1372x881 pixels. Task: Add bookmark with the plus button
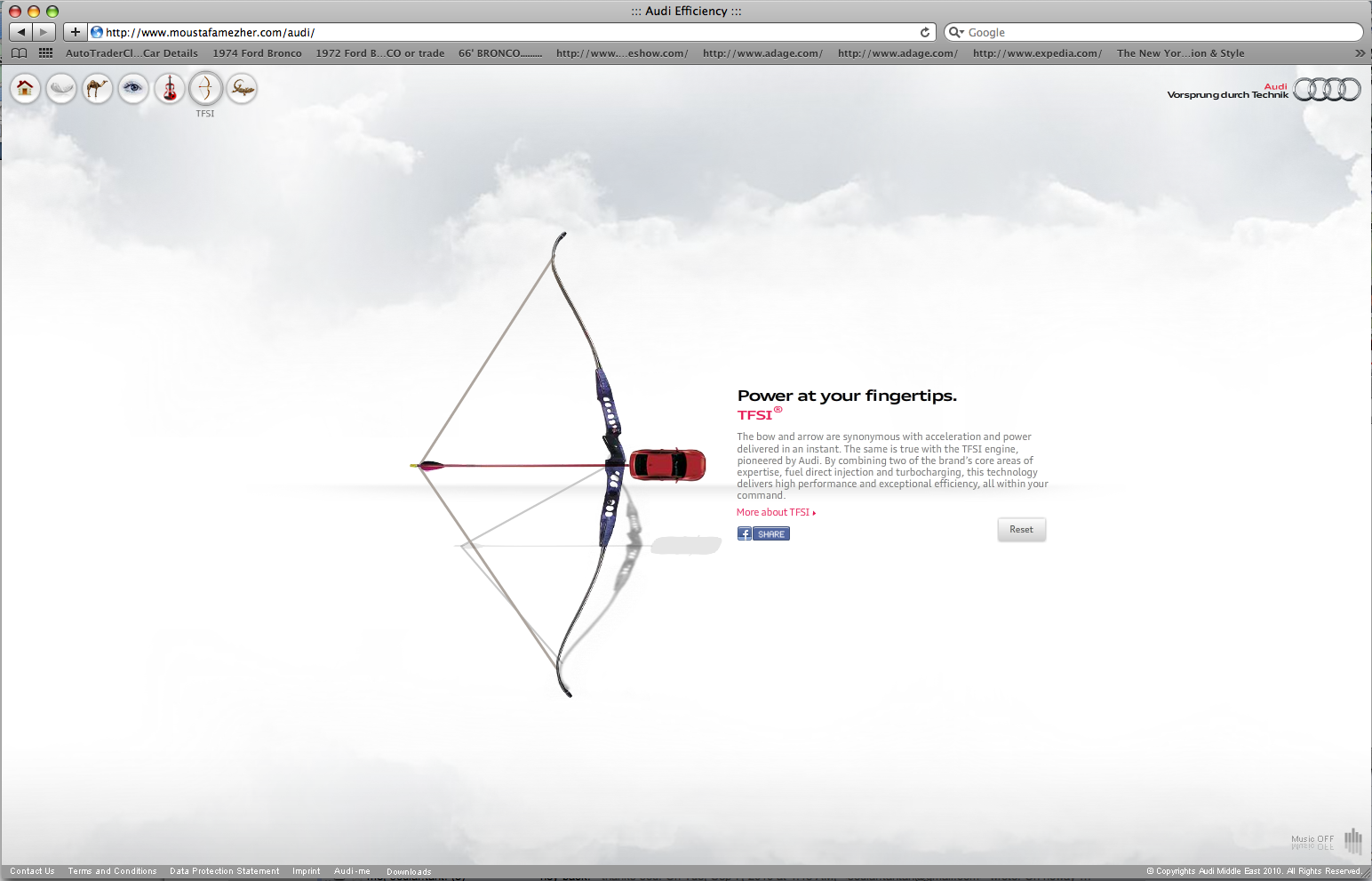point(76,32)
